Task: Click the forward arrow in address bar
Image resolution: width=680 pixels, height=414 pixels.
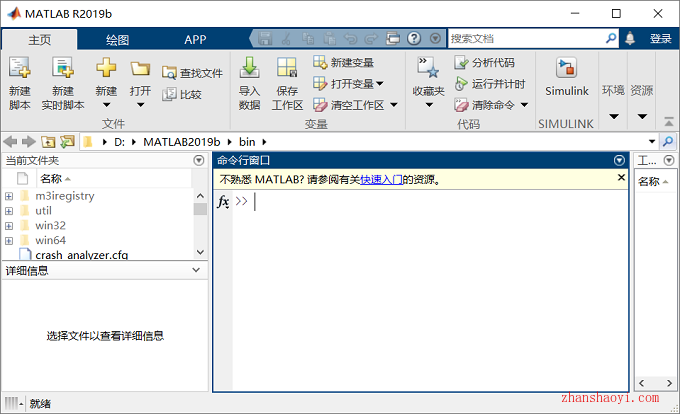Action: pos(29,142)
